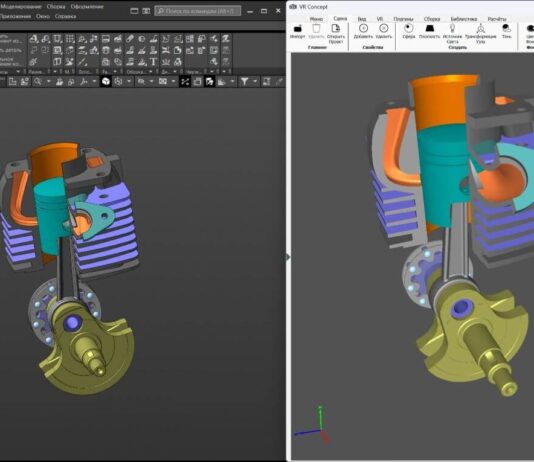
Task: Toggle the highlighted scissors-like section button
Action: (x=185, y=81)
